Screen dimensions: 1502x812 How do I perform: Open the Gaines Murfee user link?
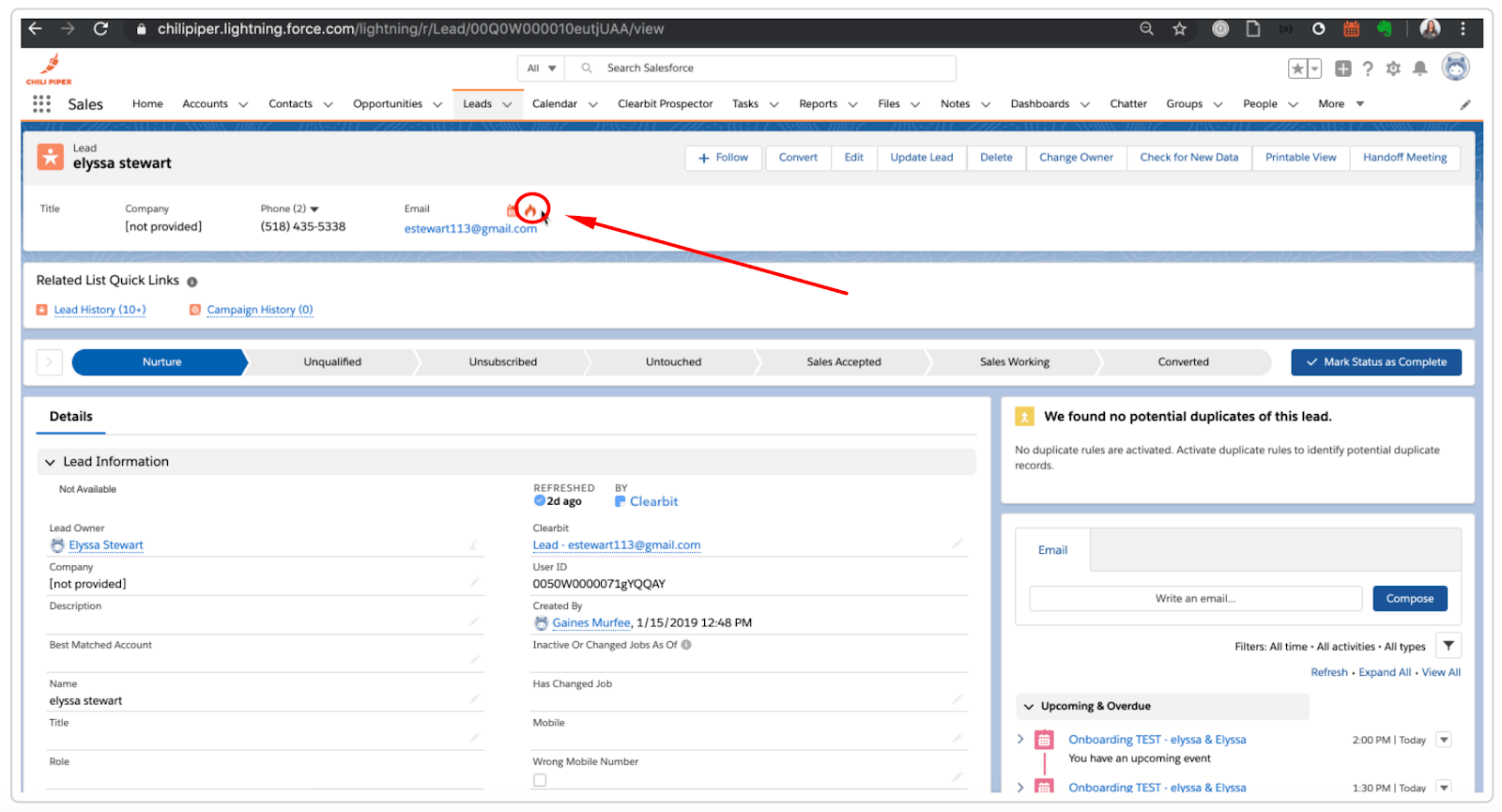(x=591, y=623)
